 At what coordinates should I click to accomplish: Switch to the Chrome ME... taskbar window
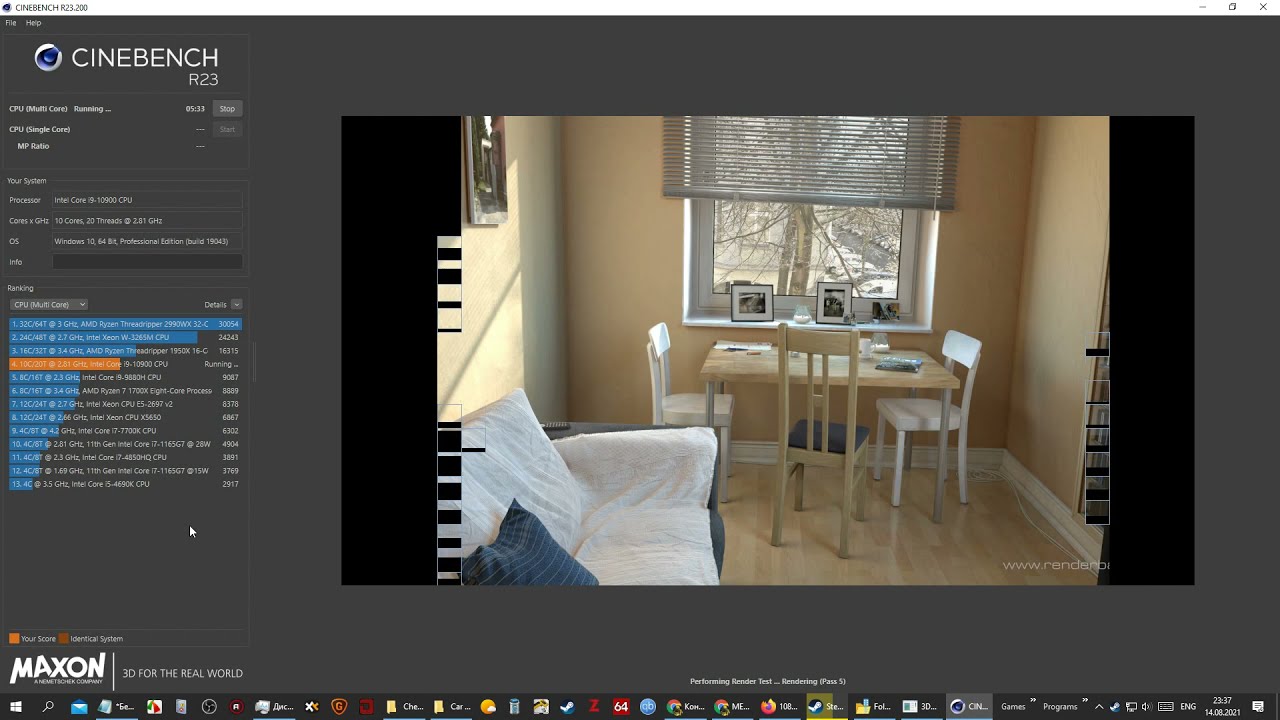pos(733,707)
